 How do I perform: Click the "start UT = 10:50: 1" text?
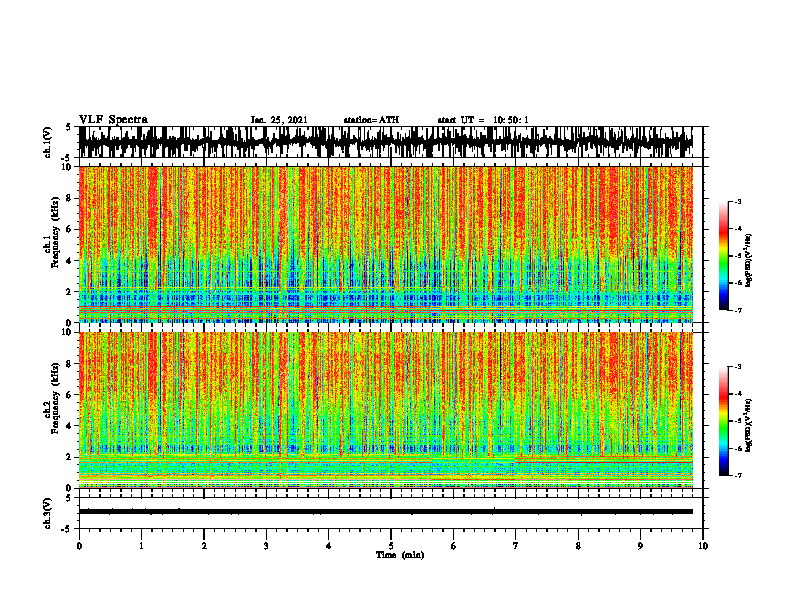(x=483, y=120)
